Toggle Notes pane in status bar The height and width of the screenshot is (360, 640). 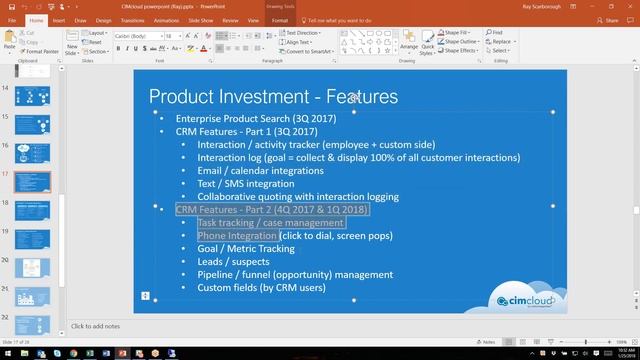(x=486, y=342)
